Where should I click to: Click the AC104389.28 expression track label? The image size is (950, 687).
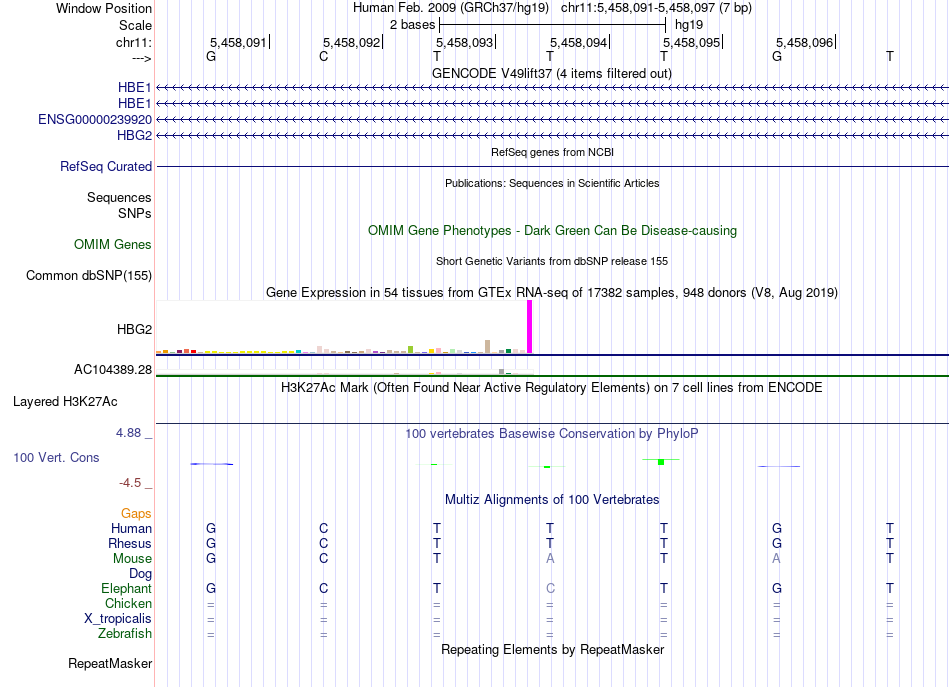click(113, 370)
